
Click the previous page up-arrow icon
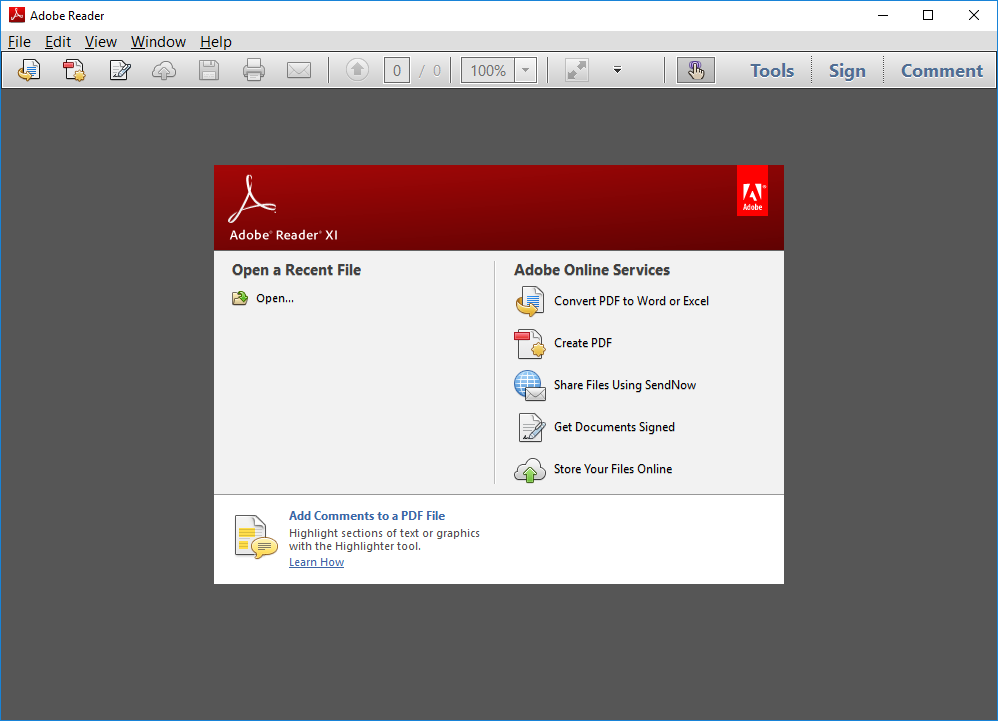(x=358, y=69)
